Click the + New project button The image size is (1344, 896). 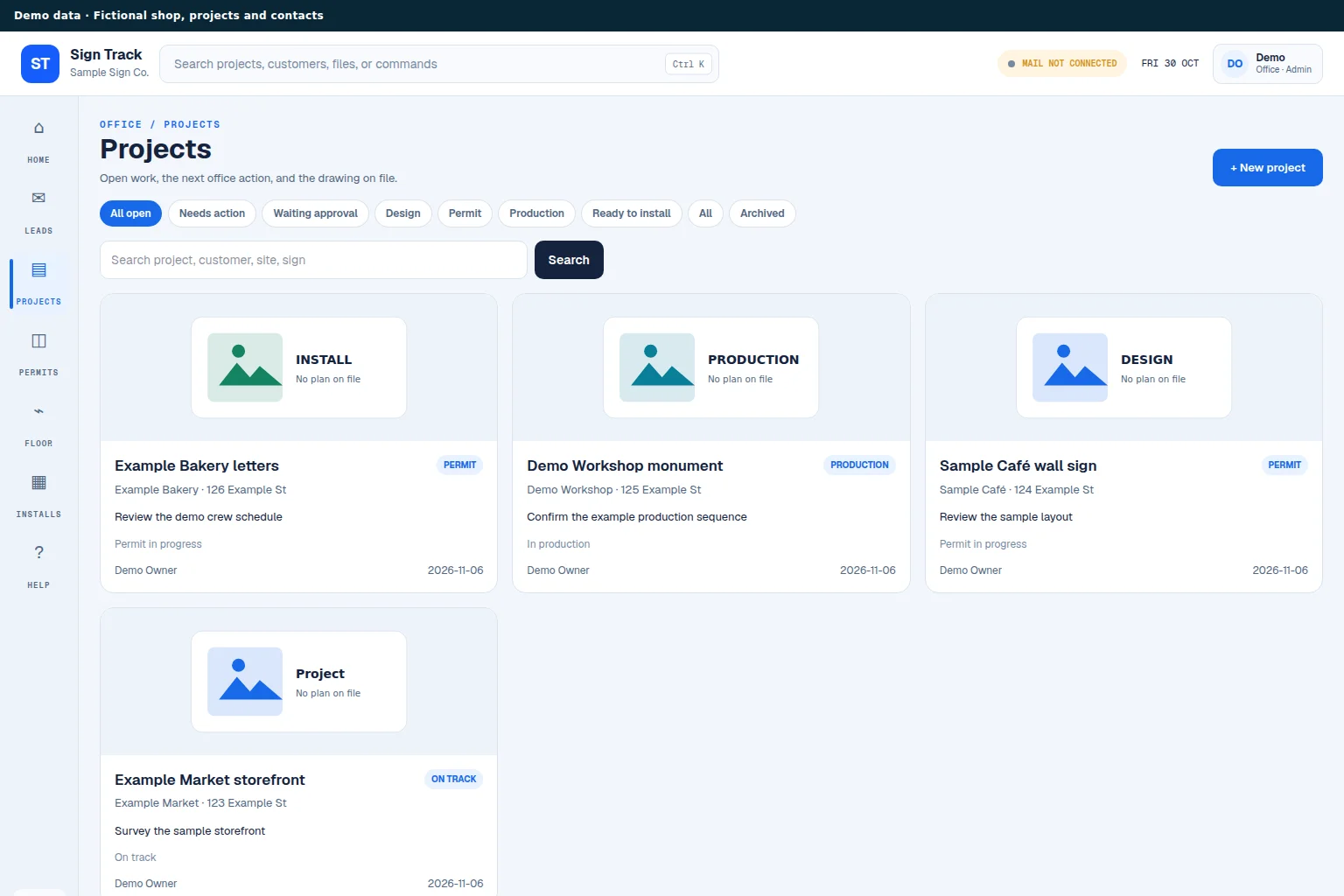(1267, 168)
